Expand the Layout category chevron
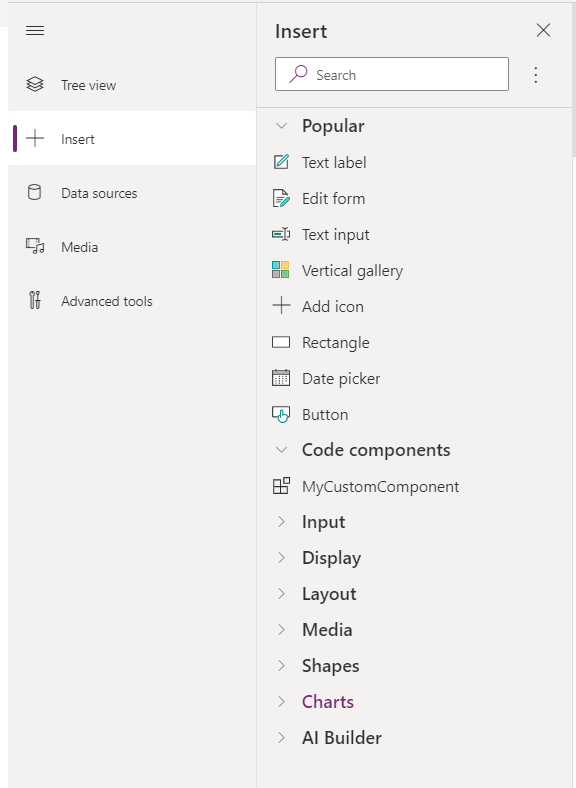This screenshot has width=576, height=788. (x=281, y=594)
